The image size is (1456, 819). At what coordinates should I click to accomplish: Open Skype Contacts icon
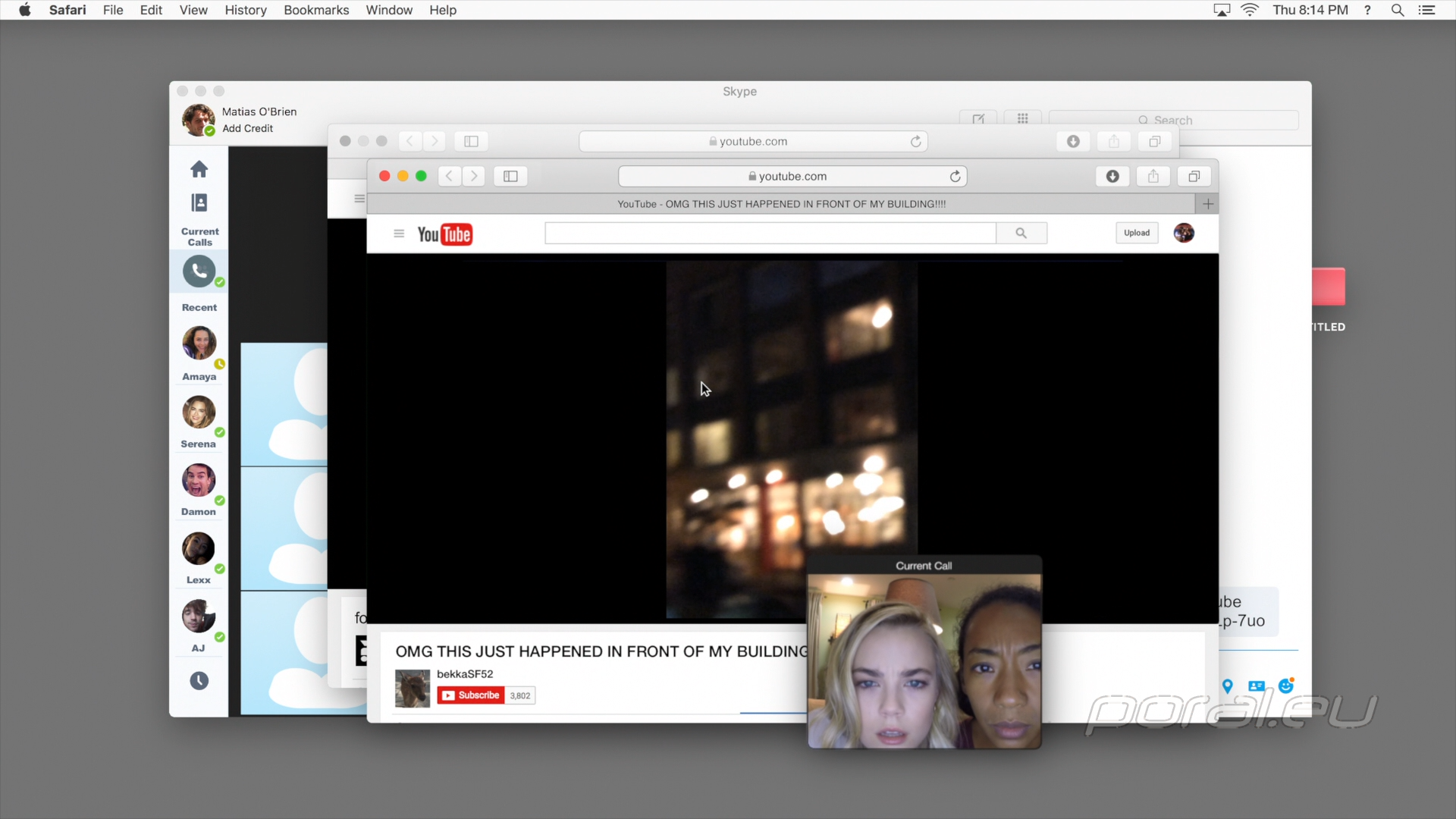tap(199, 202)
